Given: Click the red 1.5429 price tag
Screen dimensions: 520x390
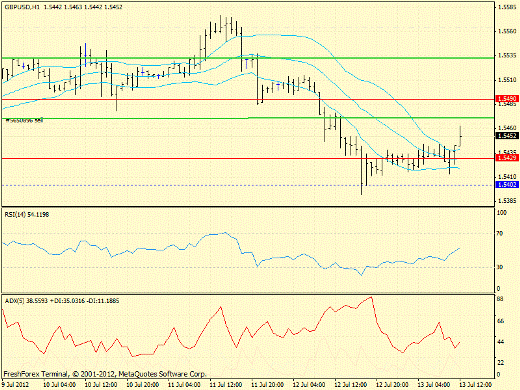Looking at the screenshot, I should pyautogui.click(x=507, y=158).
